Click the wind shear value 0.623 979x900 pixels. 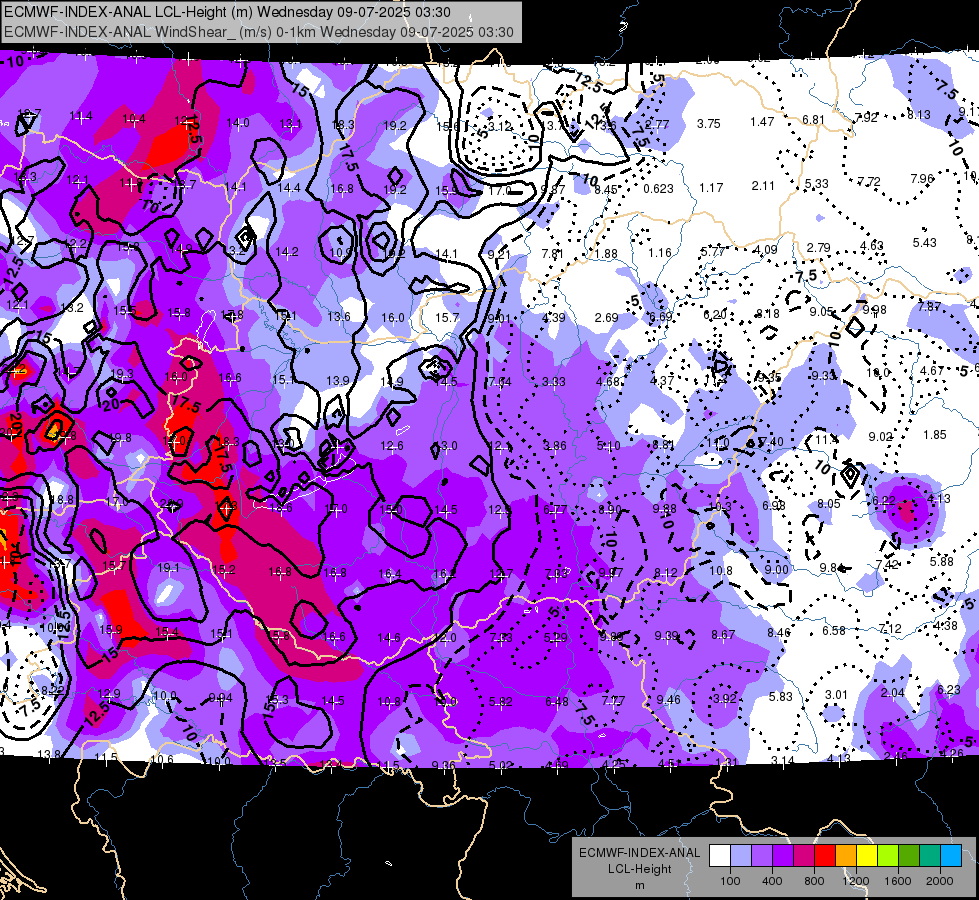(x=659, y=189)
